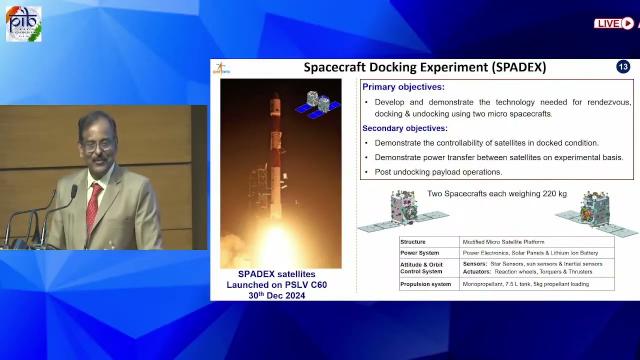Click the 'Primary objectives:' heading

pyautogui.click(x=403, y=87)
